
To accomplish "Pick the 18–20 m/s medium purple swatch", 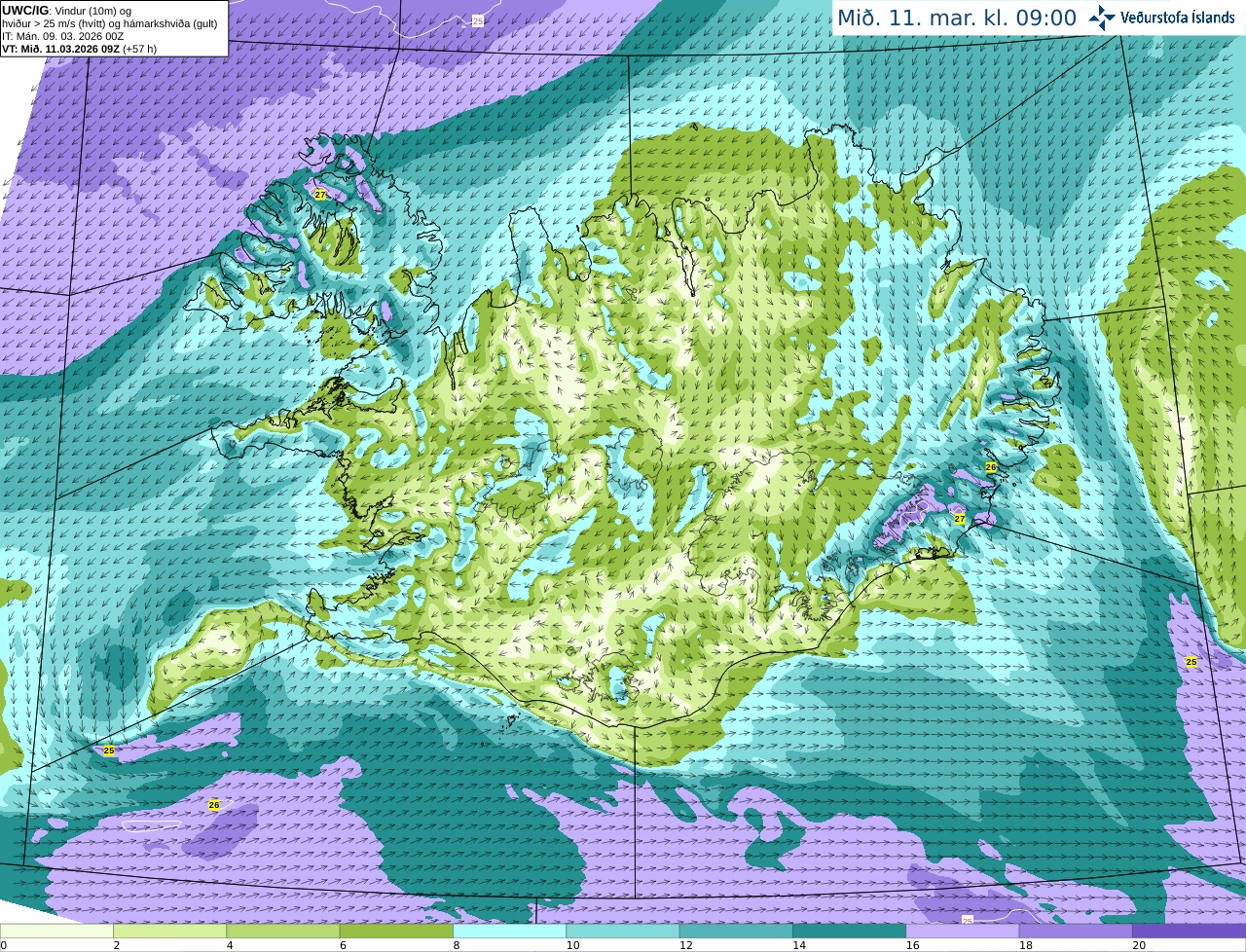I will (x=1076, y=932).
